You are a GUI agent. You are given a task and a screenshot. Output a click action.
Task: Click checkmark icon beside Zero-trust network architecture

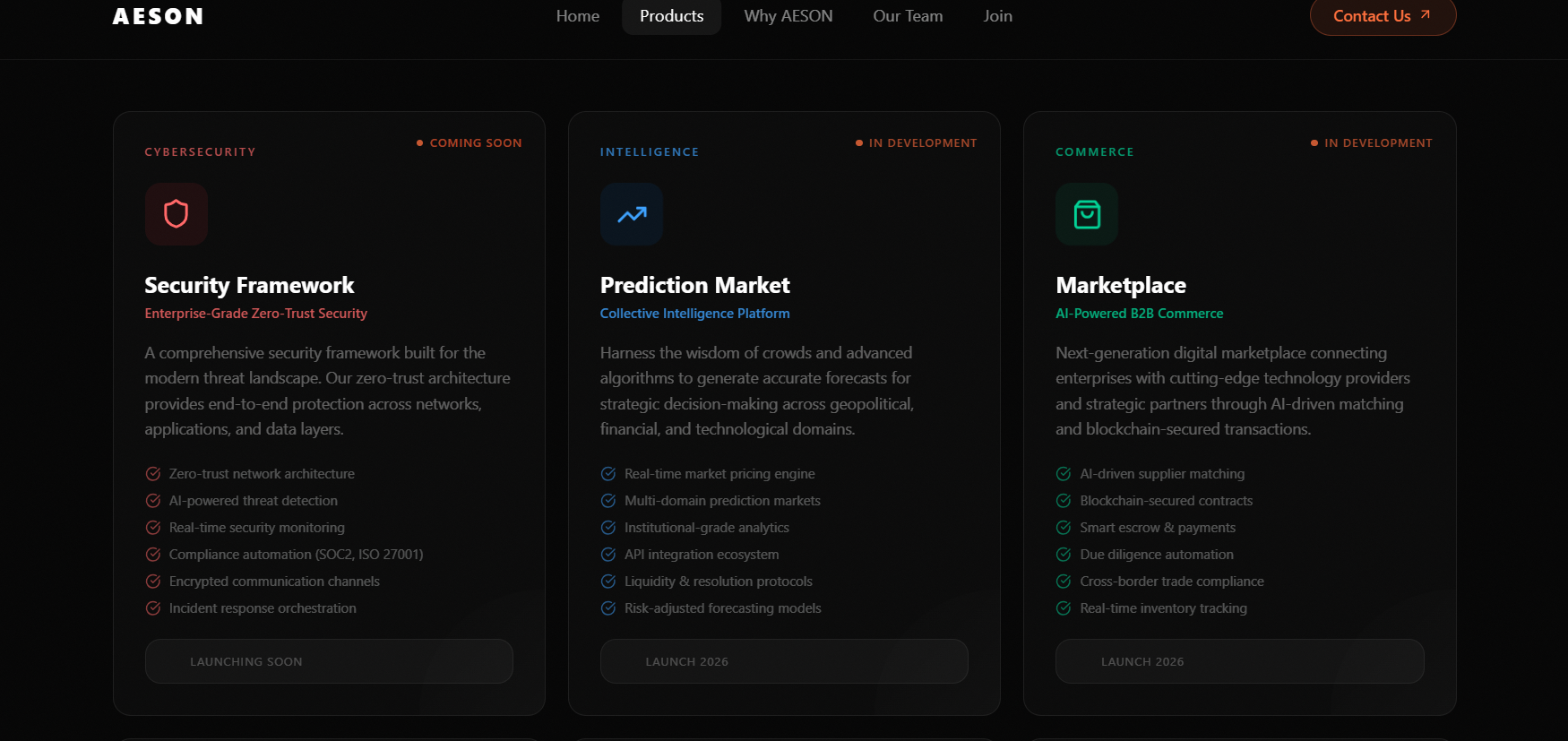153,474
